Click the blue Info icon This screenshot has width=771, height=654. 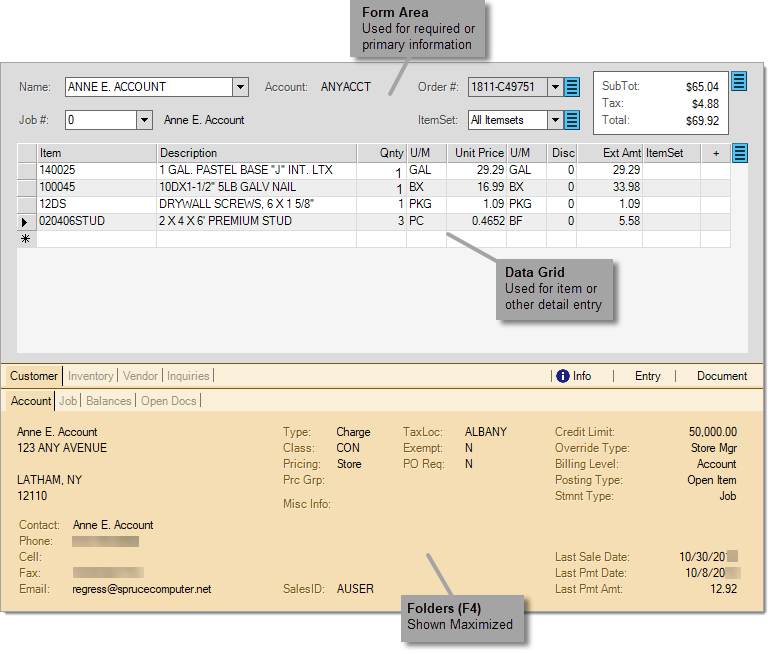563,376
